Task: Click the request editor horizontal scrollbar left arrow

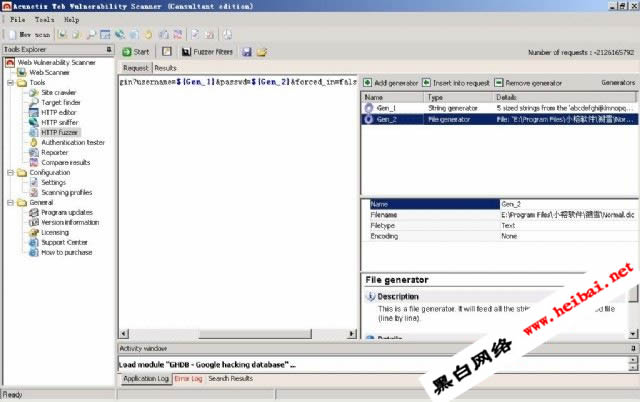Action: (124, 334)
